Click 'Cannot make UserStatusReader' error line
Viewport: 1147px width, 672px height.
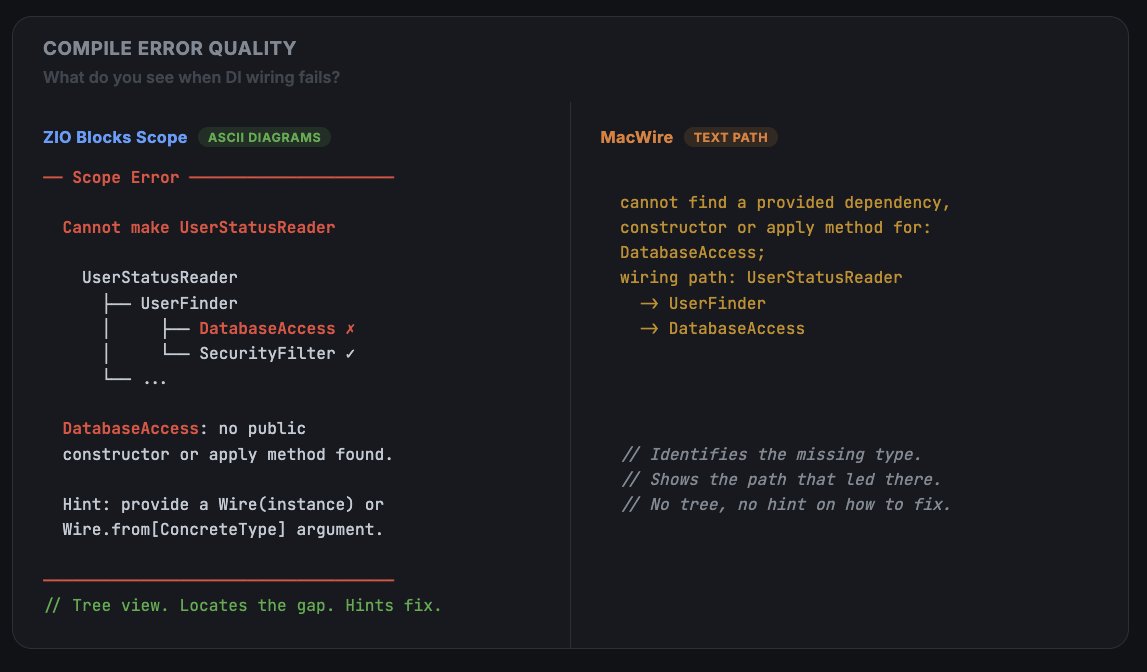pyautogui.click(x=199, y=227)
